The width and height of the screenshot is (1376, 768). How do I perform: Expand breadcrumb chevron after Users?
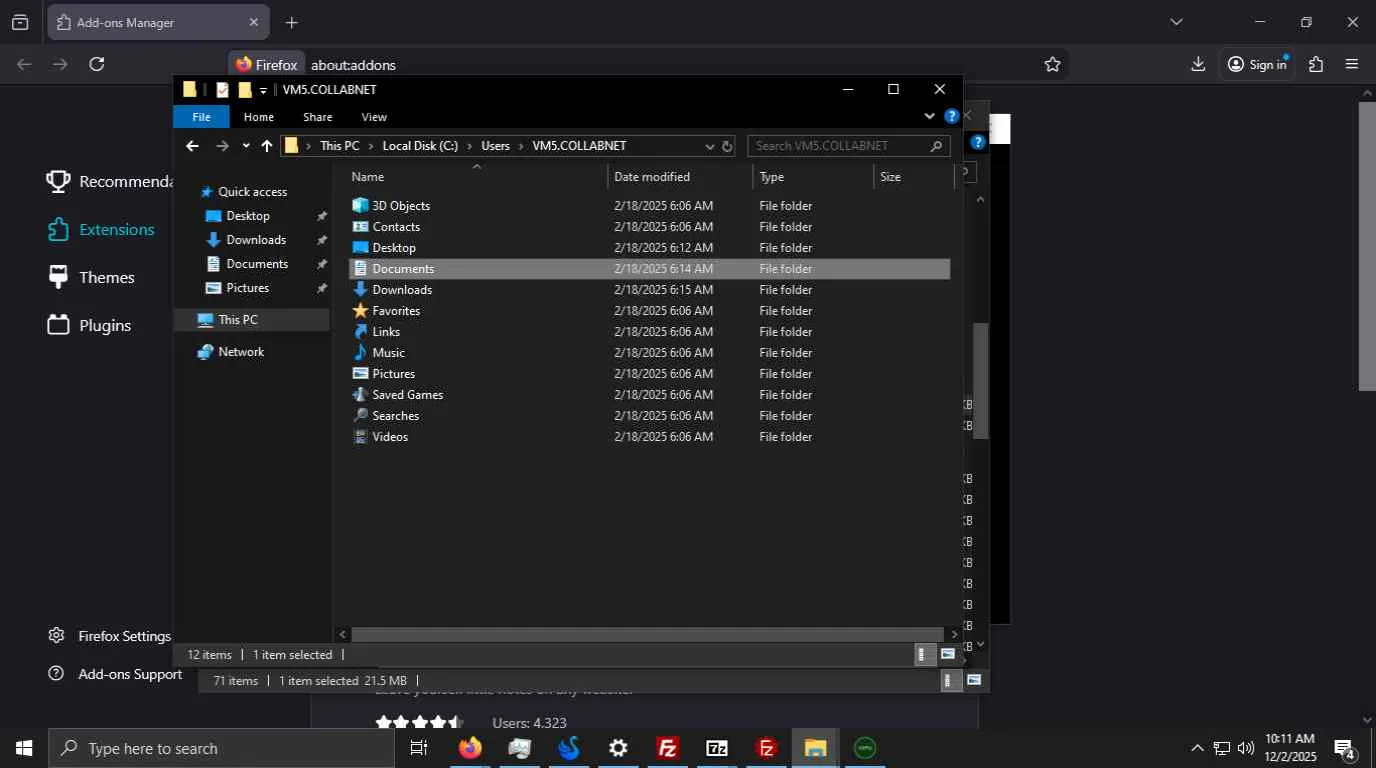point(521,146)
